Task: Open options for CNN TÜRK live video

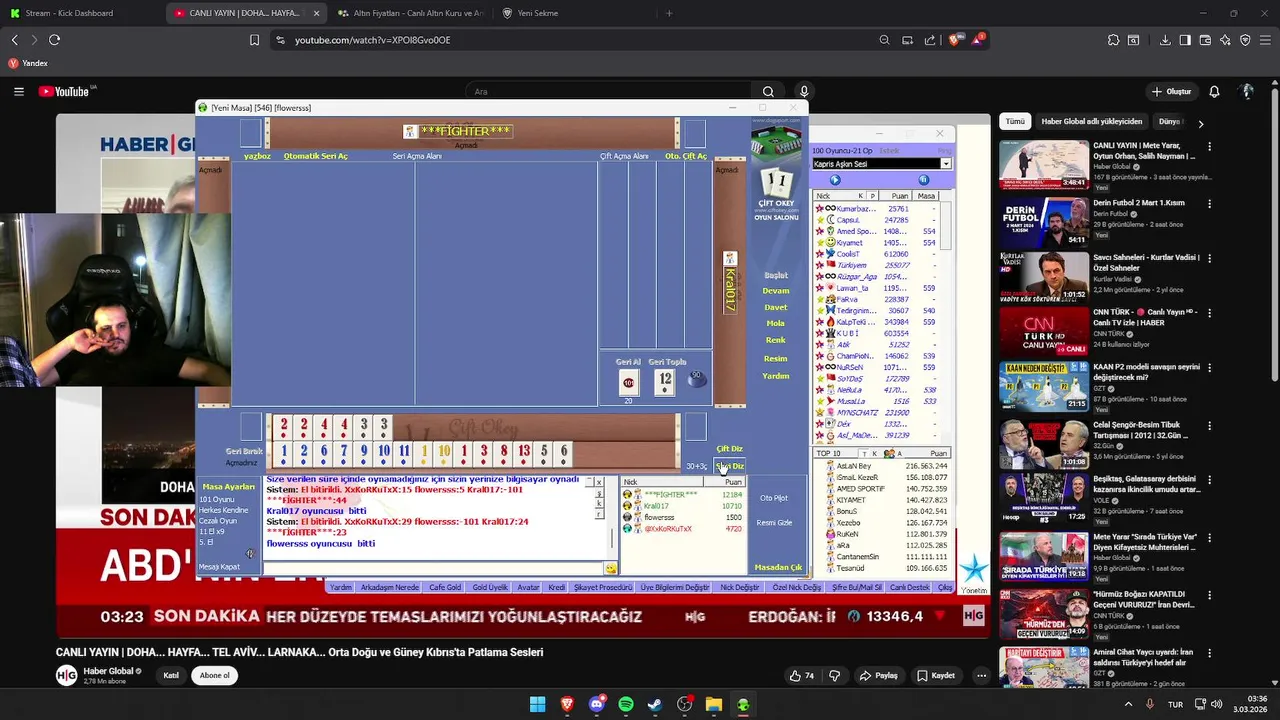Action: click(x=1209, y=313)
